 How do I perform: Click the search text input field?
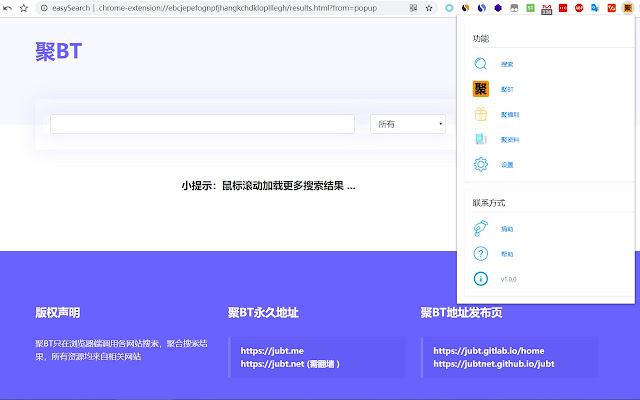click(202, 124)
